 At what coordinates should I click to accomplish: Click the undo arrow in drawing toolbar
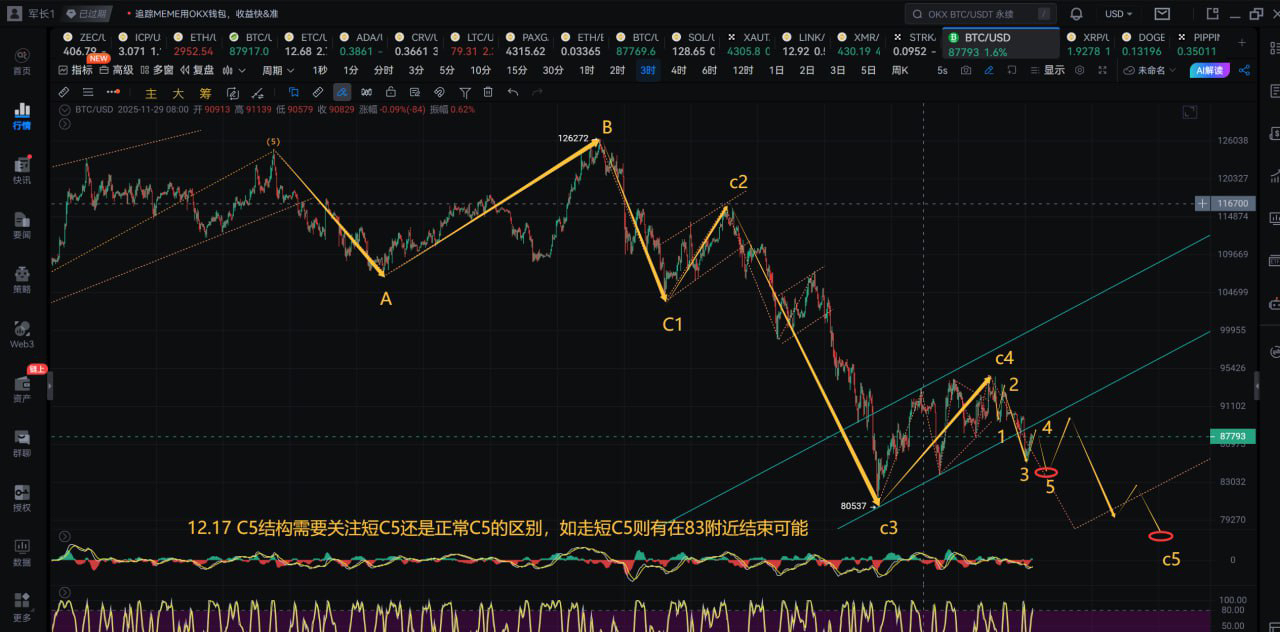point(513,92)
